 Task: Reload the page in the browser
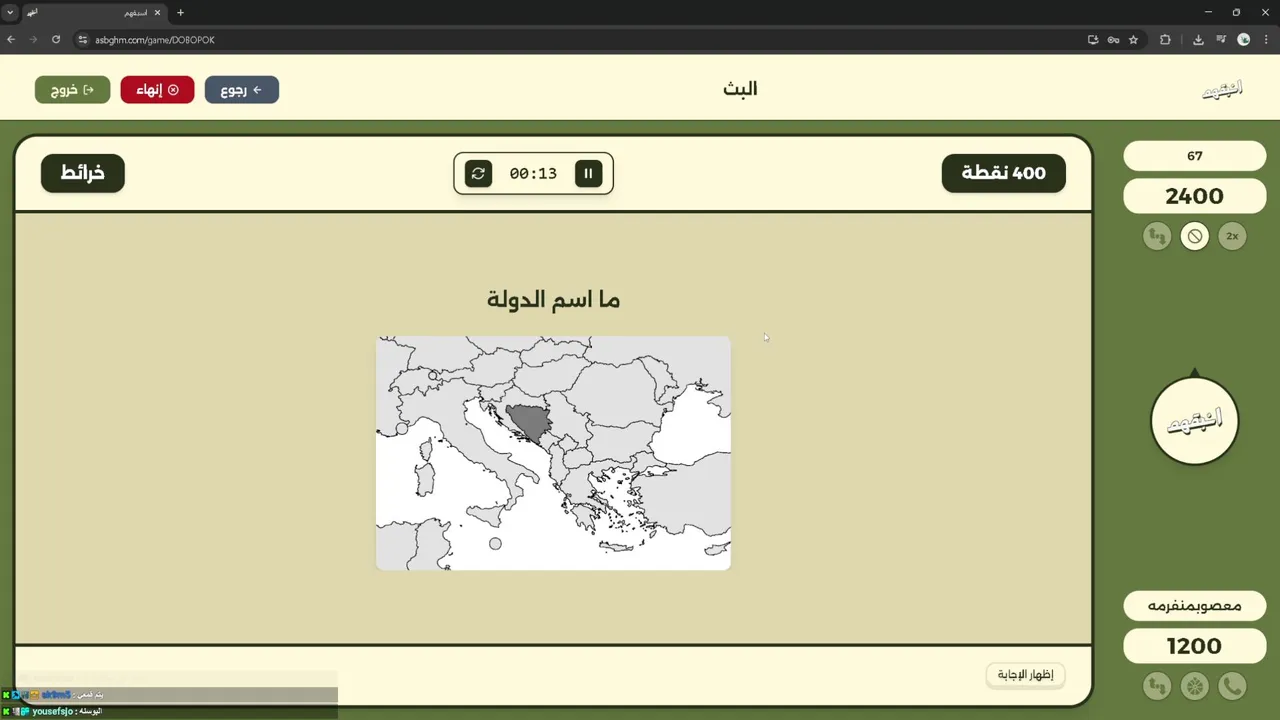click(56, 40)
